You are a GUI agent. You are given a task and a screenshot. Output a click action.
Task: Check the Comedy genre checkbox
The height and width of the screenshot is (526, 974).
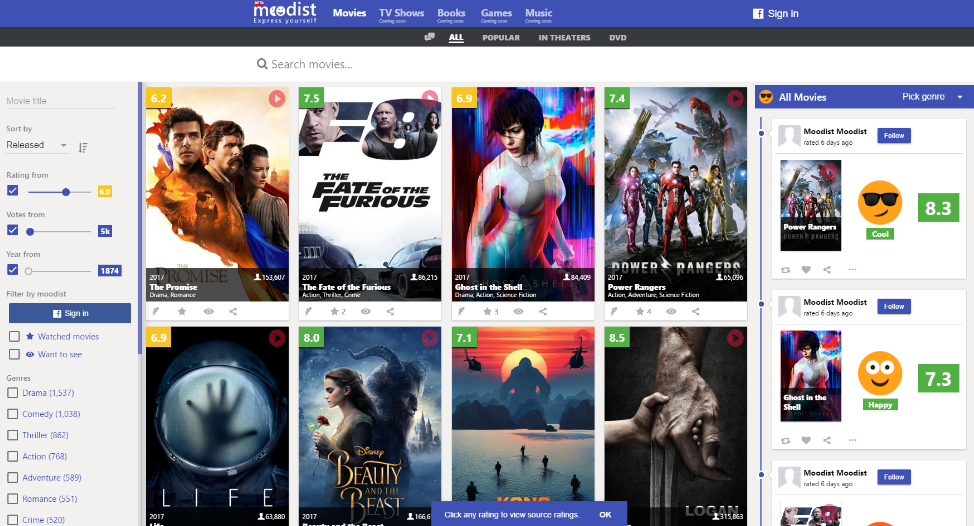[x=12, y=414]
